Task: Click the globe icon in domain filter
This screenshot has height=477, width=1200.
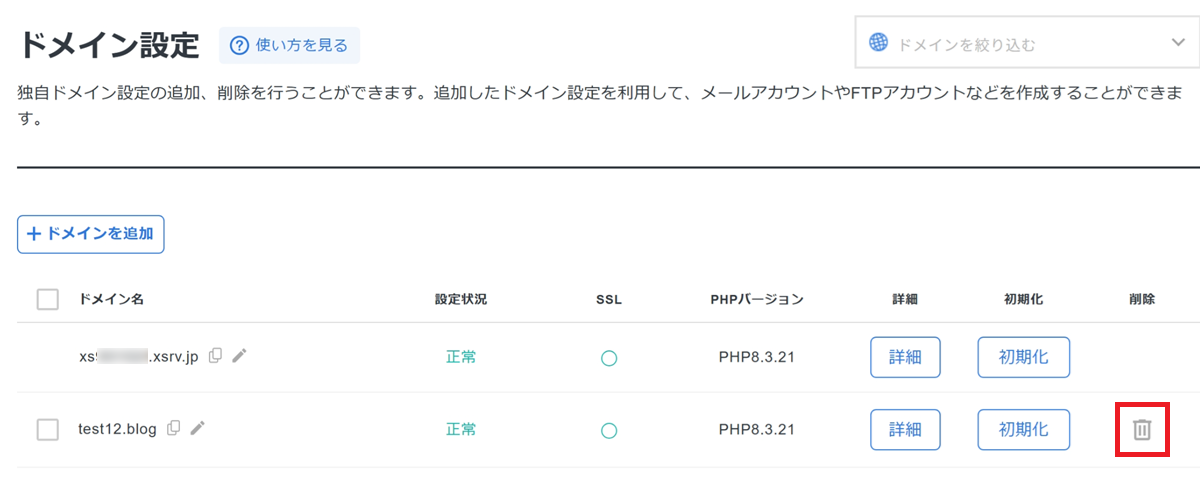Action: click(x=878, y=43)
